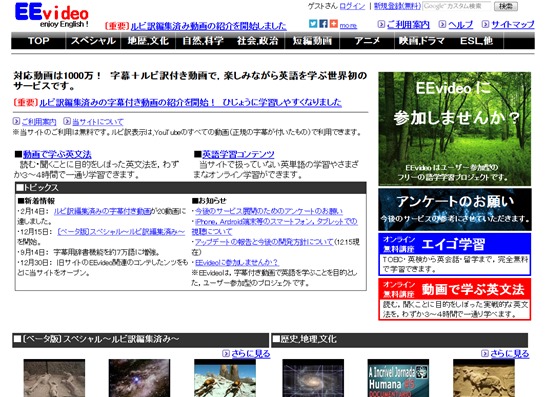Image resolution: width=546 pixels, height=397 pixels.
Task: Open 新規登録(無料) link
Action: 397,6
